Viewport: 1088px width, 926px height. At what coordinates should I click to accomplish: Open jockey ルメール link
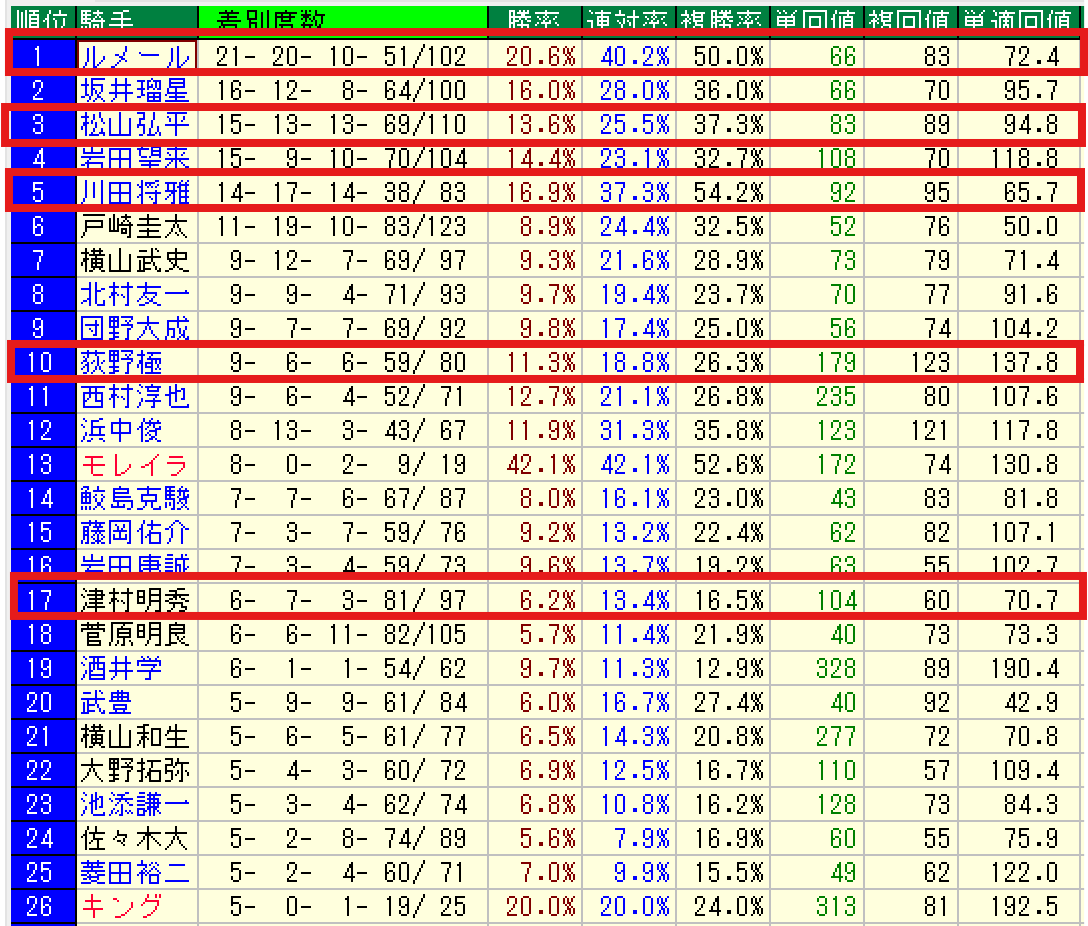pos(134,57)
